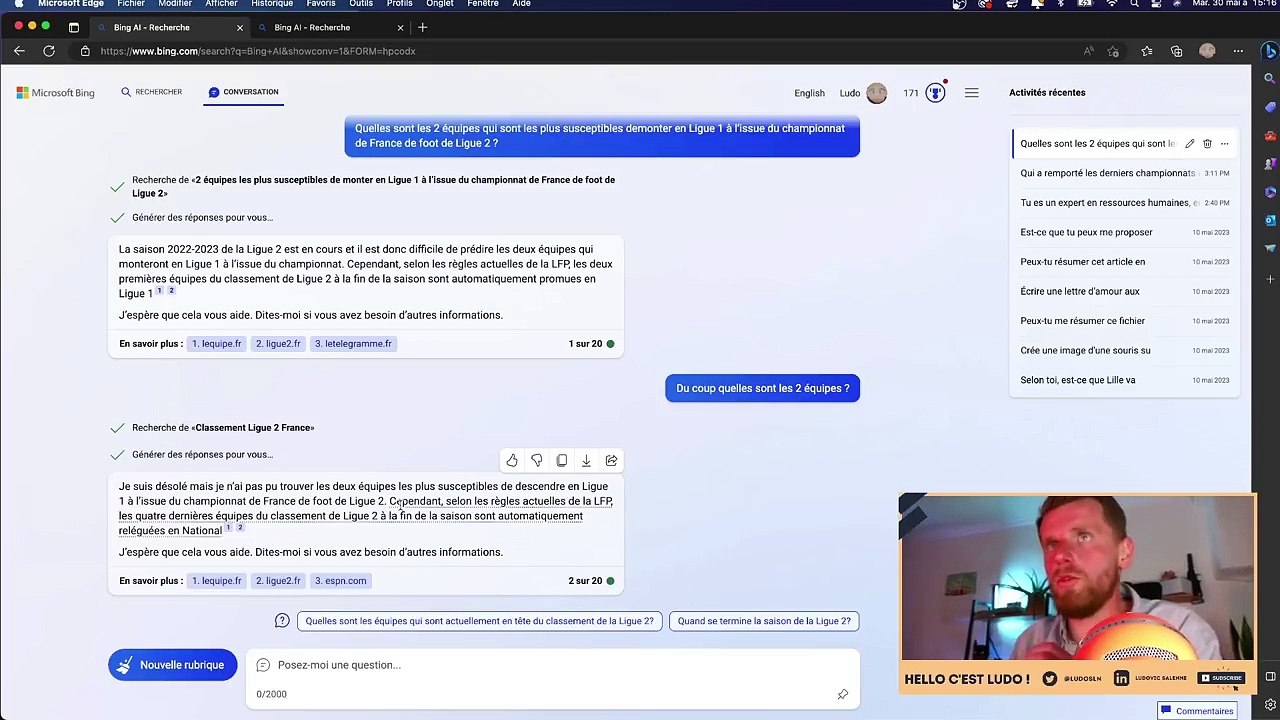Choose suggestion Quand se termine la saison

point(764,621)
